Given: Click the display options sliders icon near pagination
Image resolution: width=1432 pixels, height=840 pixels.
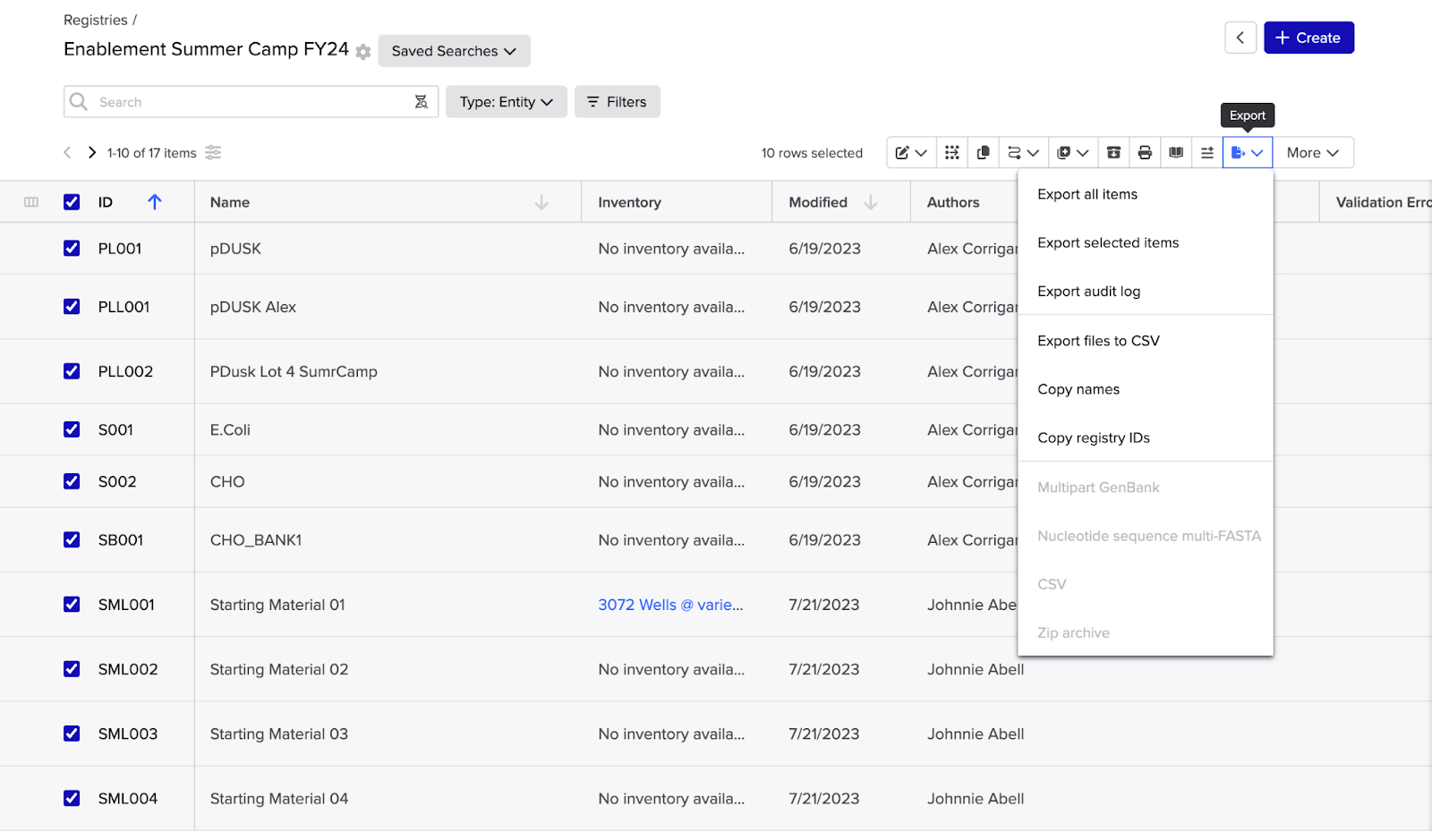Looking at the screenshot, I should [x=213, y=153].
